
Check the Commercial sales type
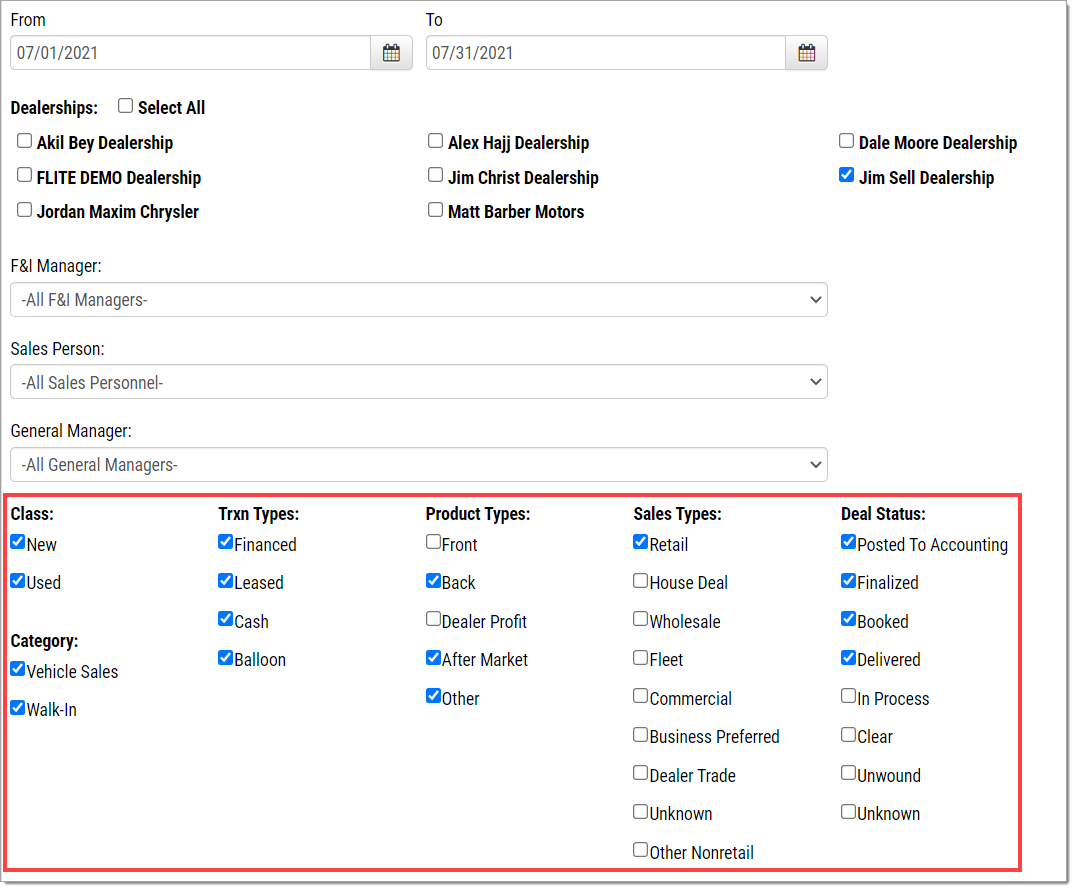(x=640, y=696)
